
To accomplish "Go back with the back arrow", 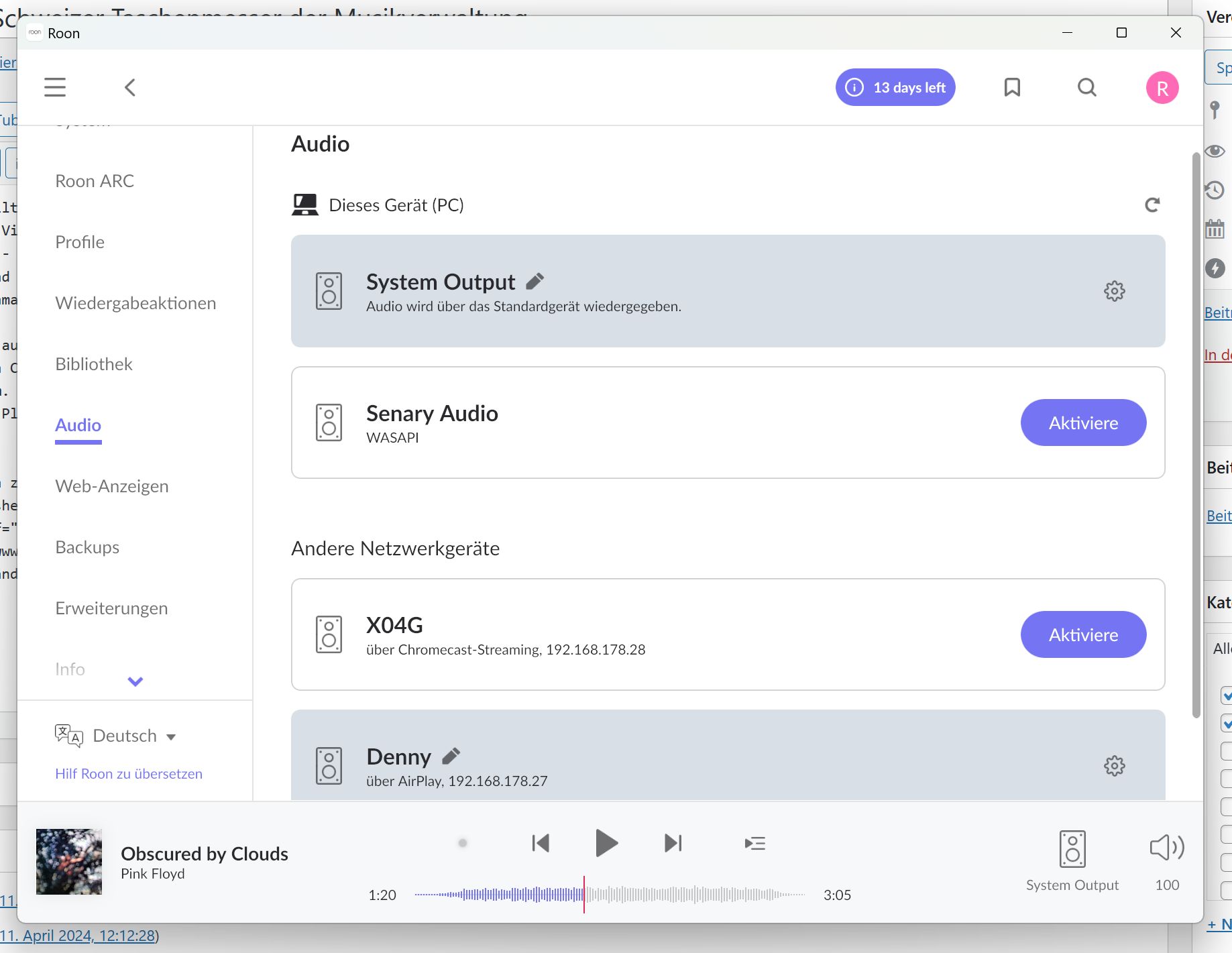I will tap(130, 87).
